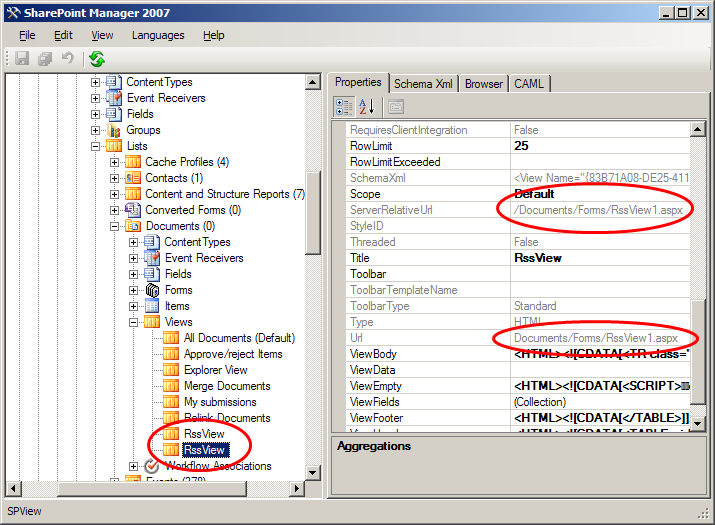Image resolution: width=715 pixels, height=525 pixels.
Task: Click the Save toolbar icon
Action: pos(22,58)
